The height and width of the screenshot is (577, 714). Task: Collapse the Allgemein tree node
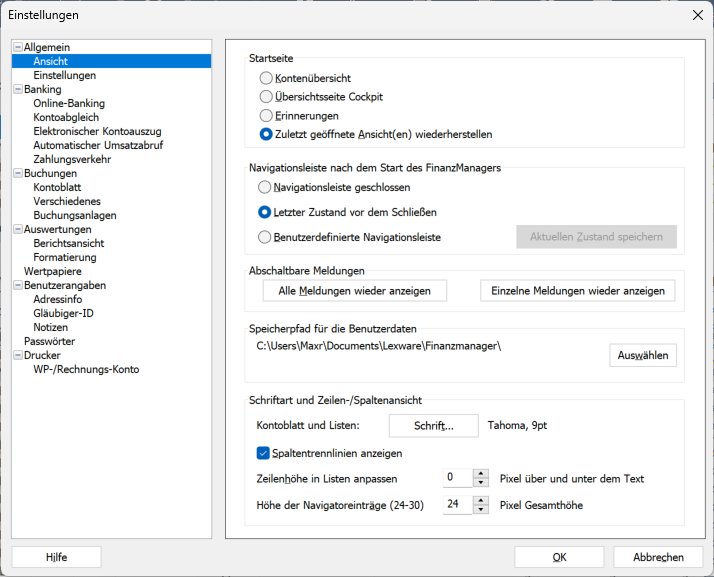pos(17,47)
